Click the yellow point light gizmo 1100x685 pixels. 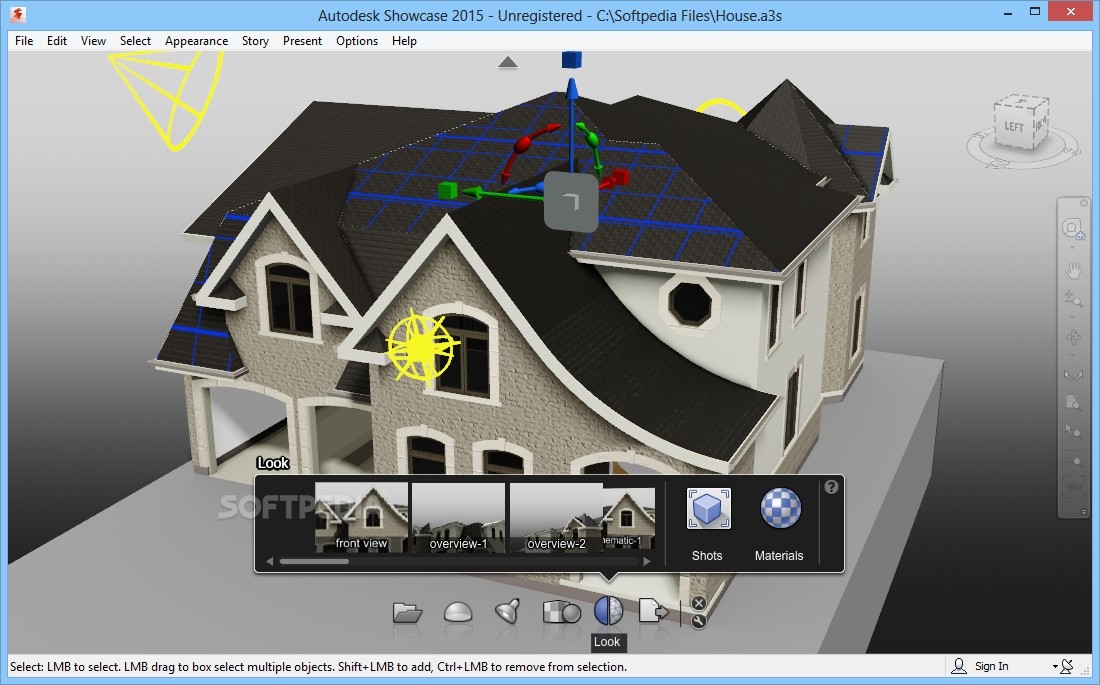tap(421, 347)
